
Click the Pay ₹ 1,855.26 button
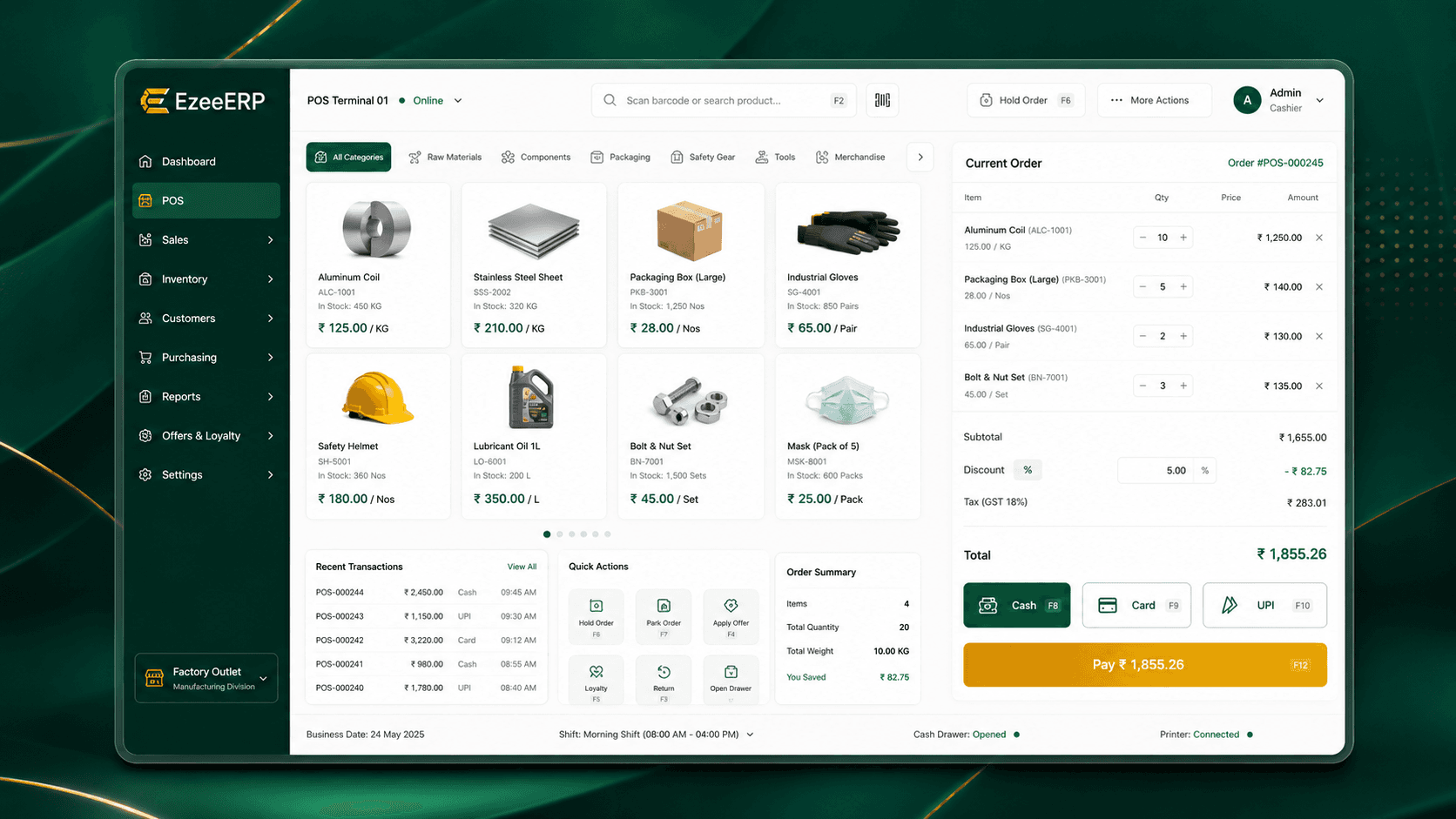[x=1145, y=665]
